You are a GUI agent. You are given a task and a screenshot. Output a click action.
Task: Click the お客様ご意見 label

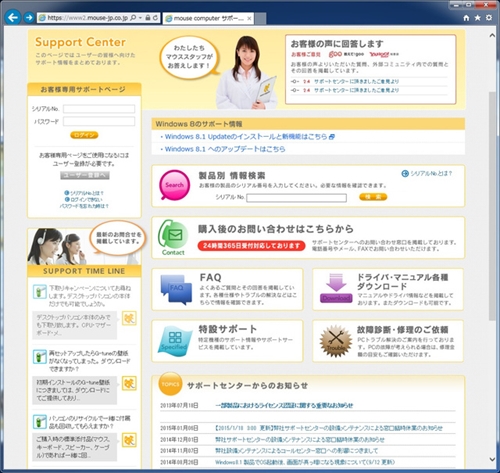point(306,54)
